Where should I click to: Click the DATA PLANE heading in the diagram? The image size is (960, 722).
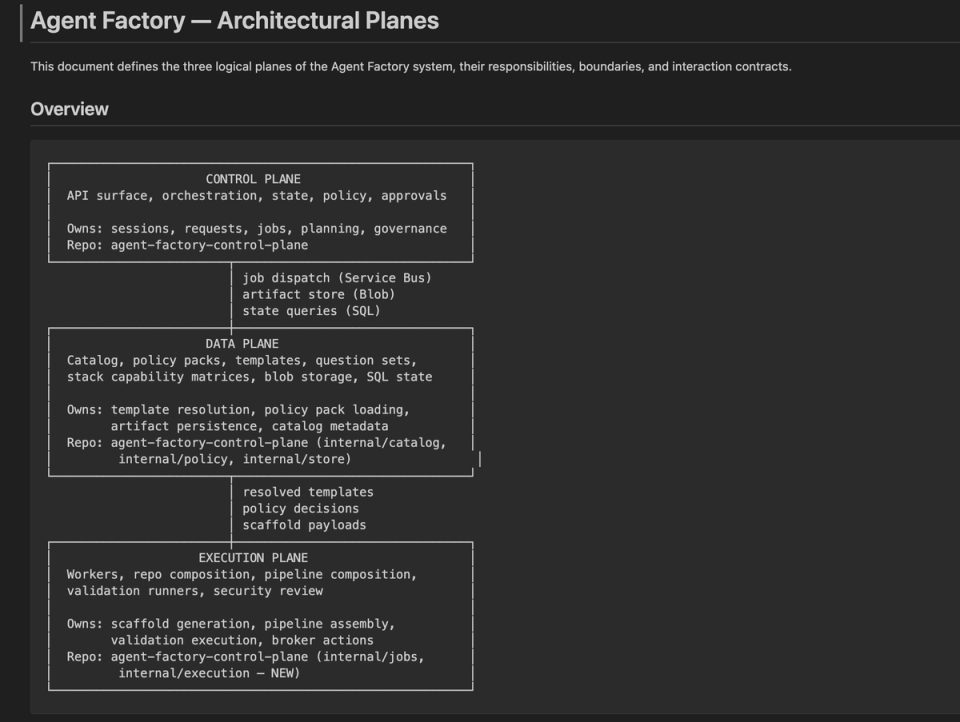pos(243,343)
